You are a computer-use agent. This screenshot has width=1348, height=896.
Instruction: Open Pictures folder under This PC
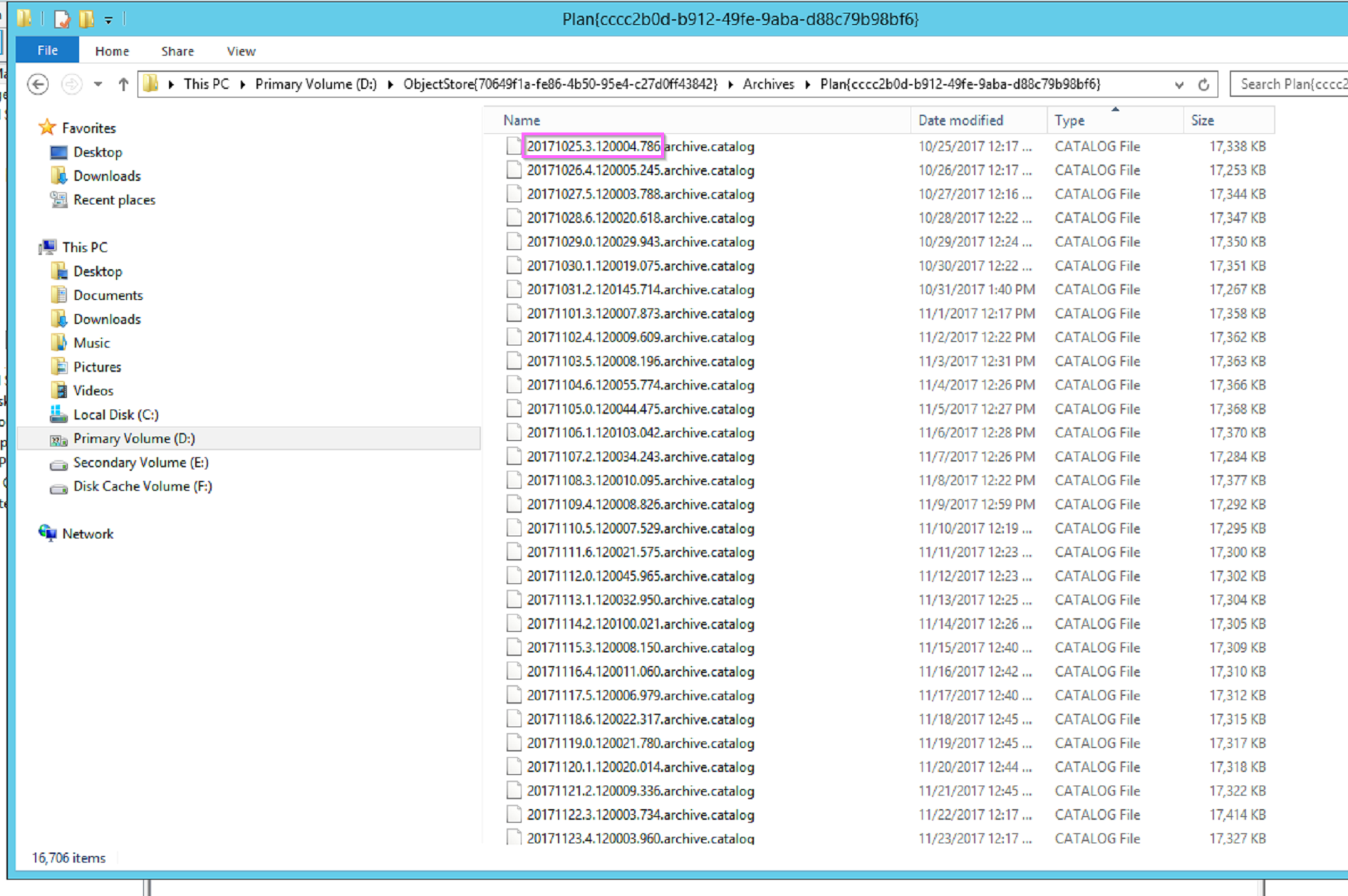coord(97,367)
